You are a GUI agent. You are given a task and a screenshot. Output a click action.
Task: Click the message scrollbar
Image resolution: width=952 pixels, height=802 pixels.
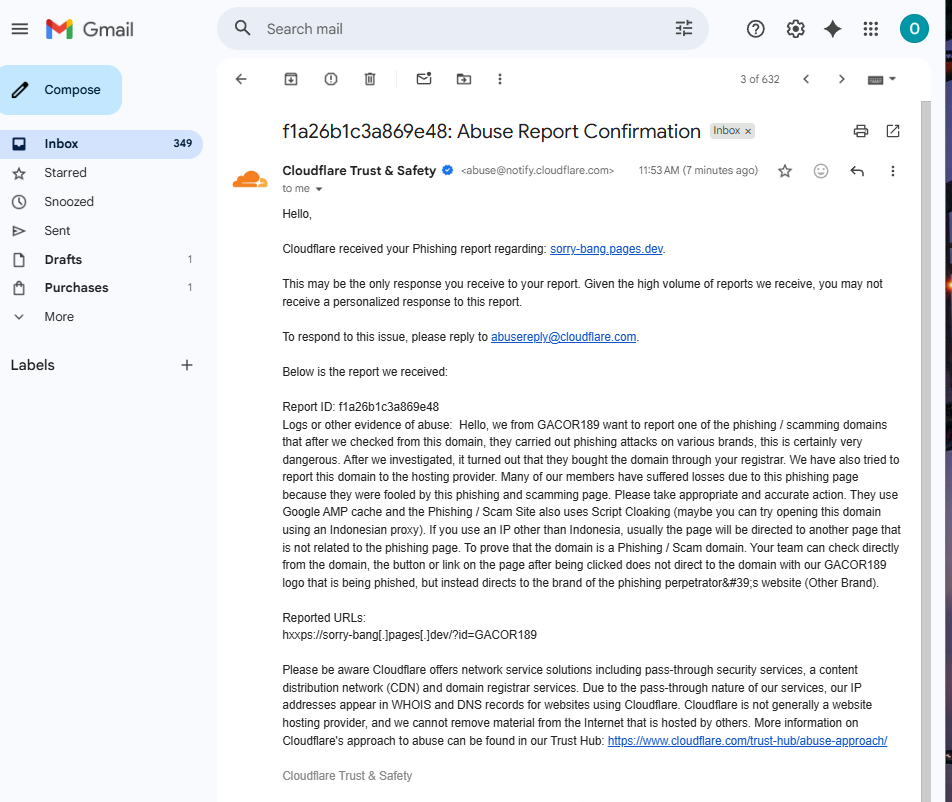(926, 450)
